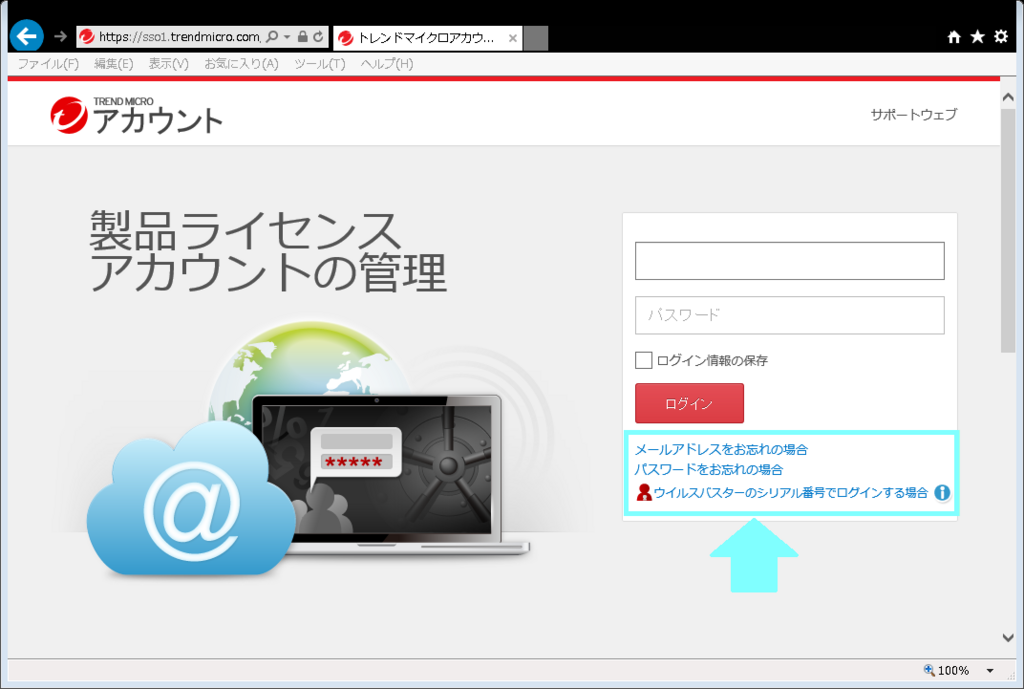Open メールアドレスをお忘れの場合 link

722,449
